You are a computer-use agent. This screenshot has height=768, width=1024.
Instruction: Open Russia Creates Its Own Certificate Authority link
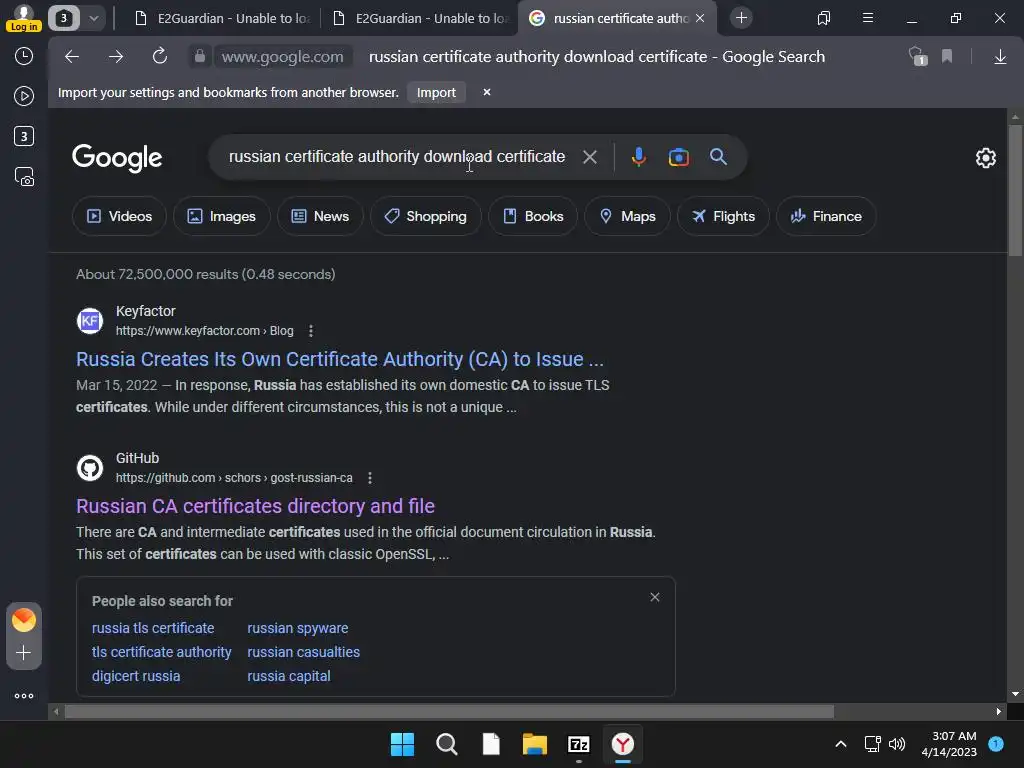340,359
